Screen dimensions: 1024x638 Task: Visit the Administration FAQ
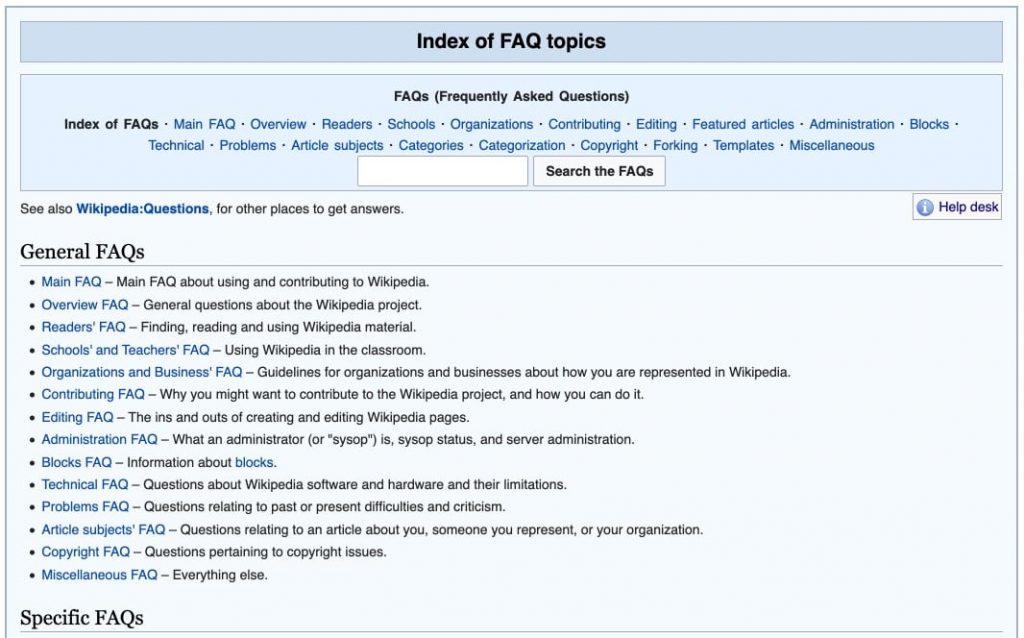tap(100, 439)
